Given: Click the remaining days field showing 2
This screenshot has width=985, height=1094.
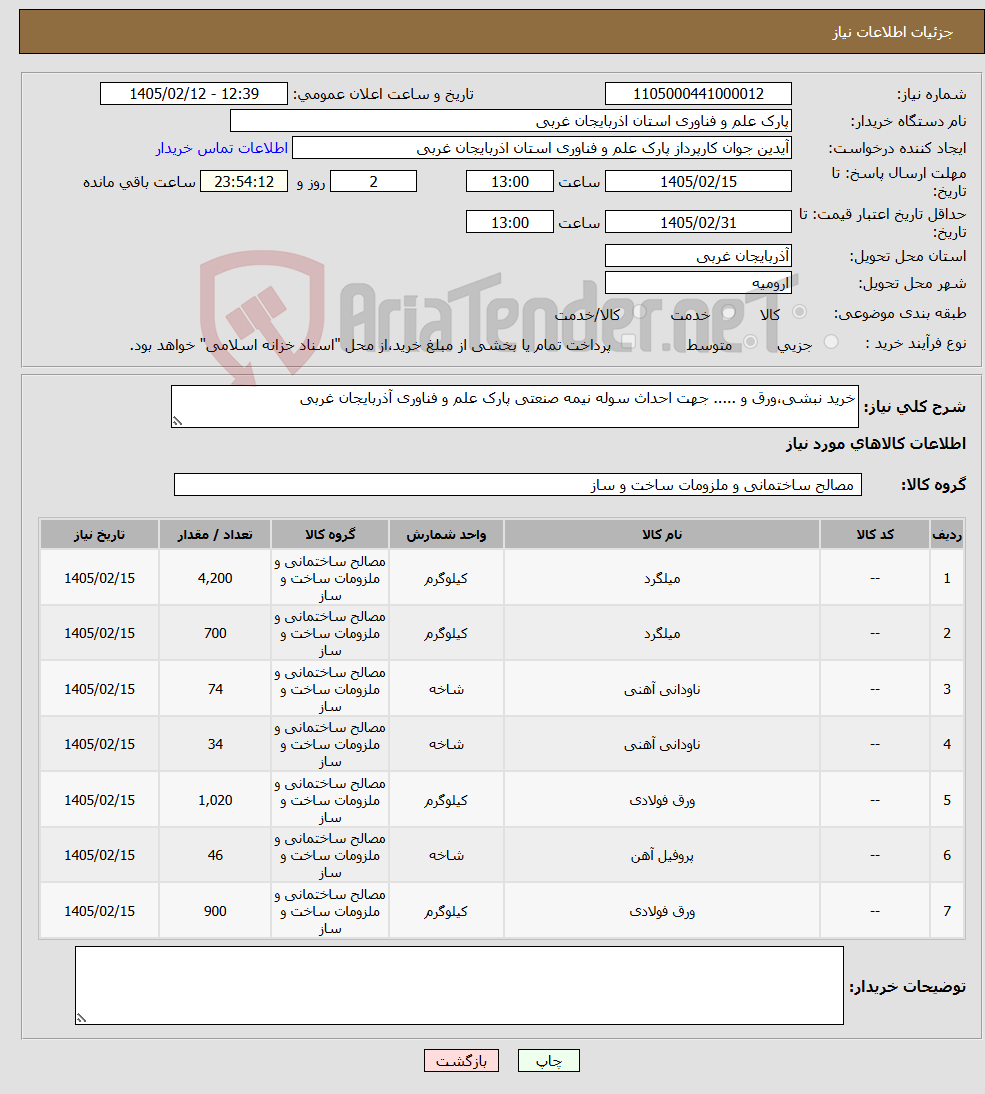Looking at the screenshot, I should tap(373, 181).
